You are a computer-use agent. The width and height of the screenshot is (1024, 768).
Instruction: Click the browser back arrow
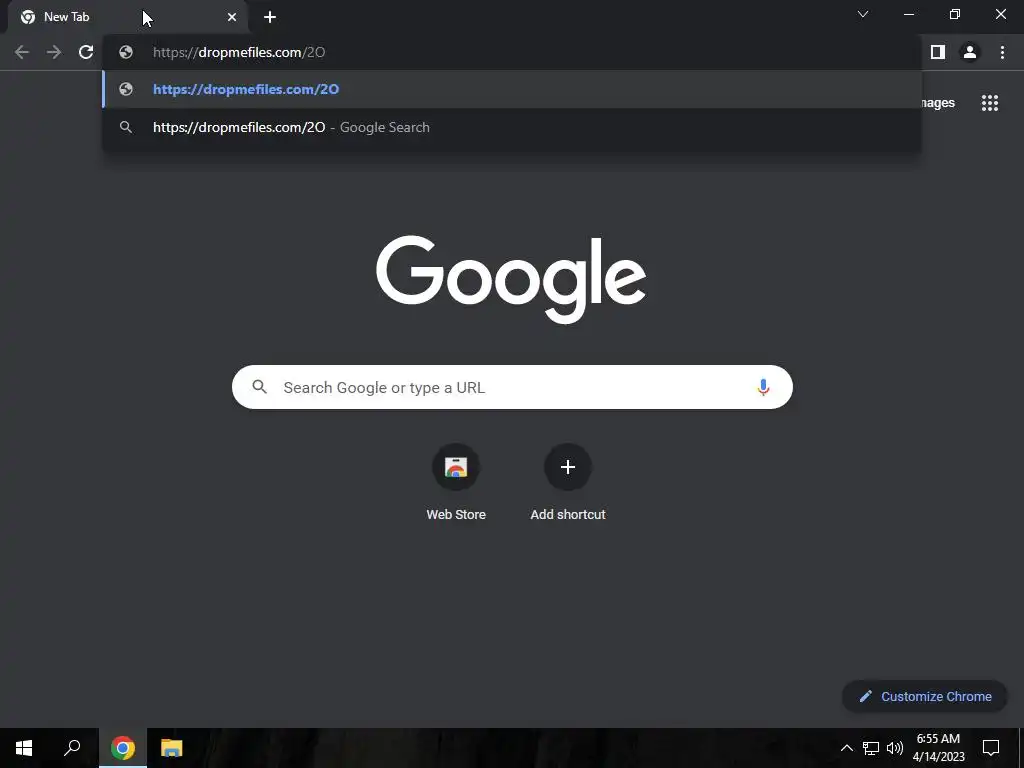coord(22,52)
